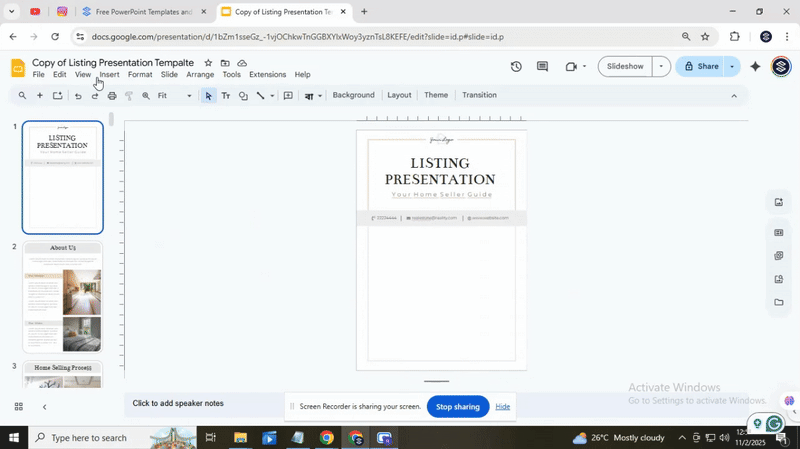Open grid view of slides

[18, 406]
